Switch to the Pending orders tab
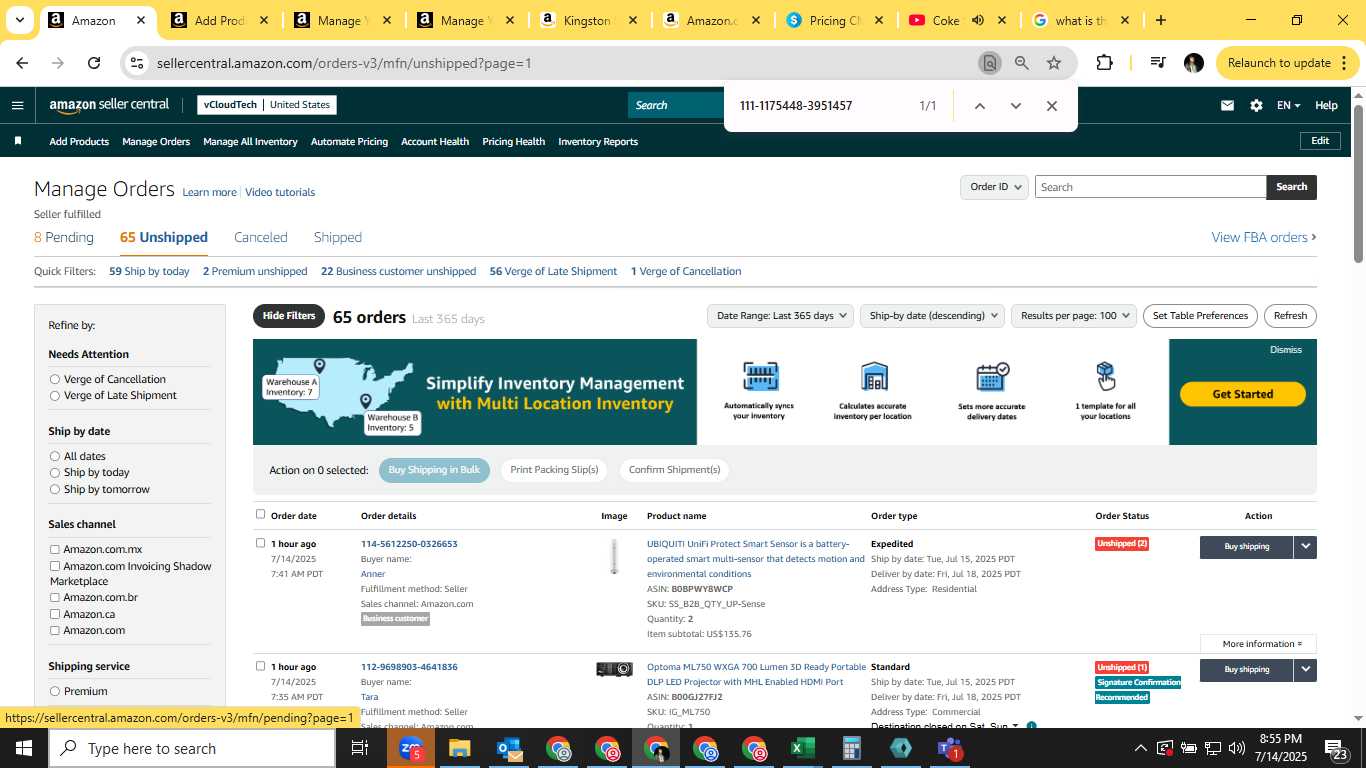1366x768 pixels. [x=64, y=237]
